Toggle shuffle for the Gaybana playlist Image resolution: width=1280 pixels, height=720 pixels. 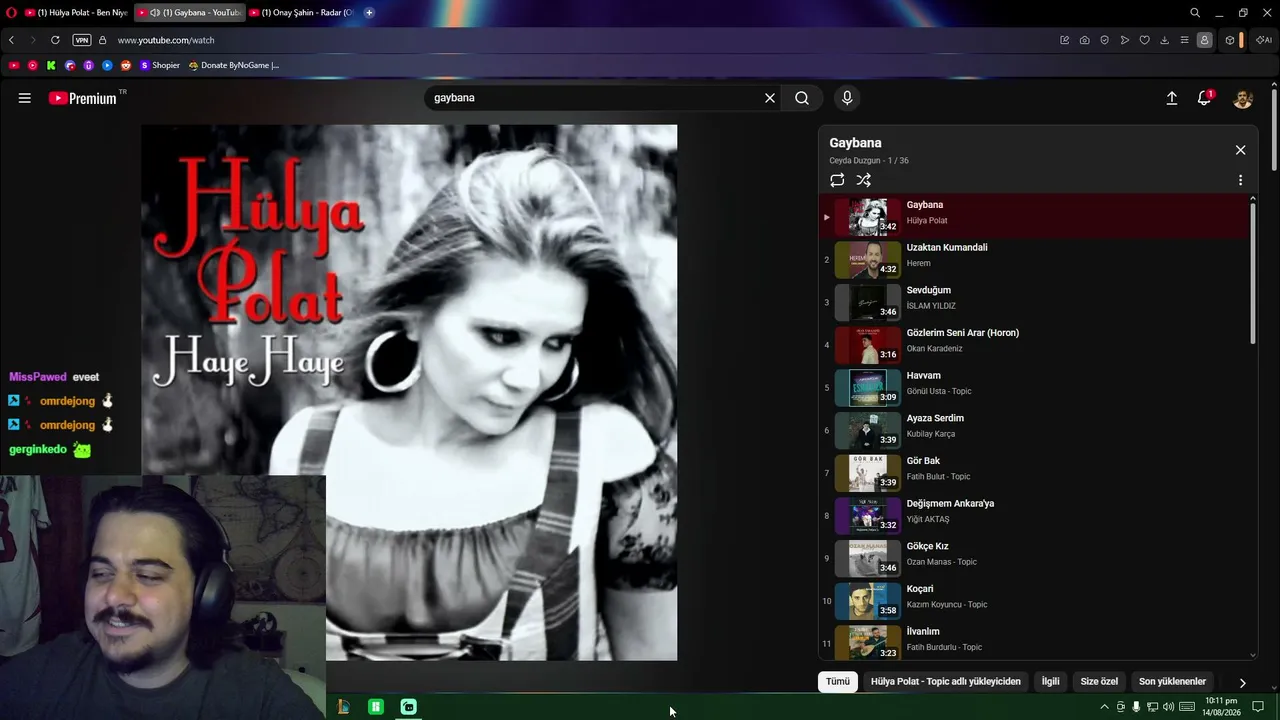(864, 180)
